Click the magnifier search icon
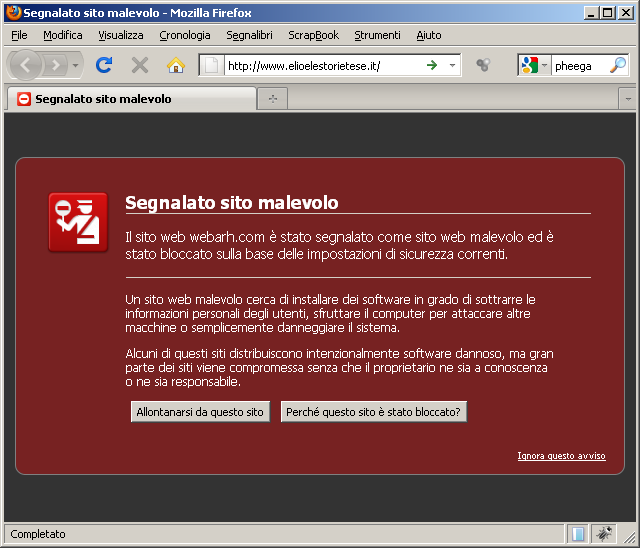The width and height of the screenshot is (640, 548). pos(618,65)
